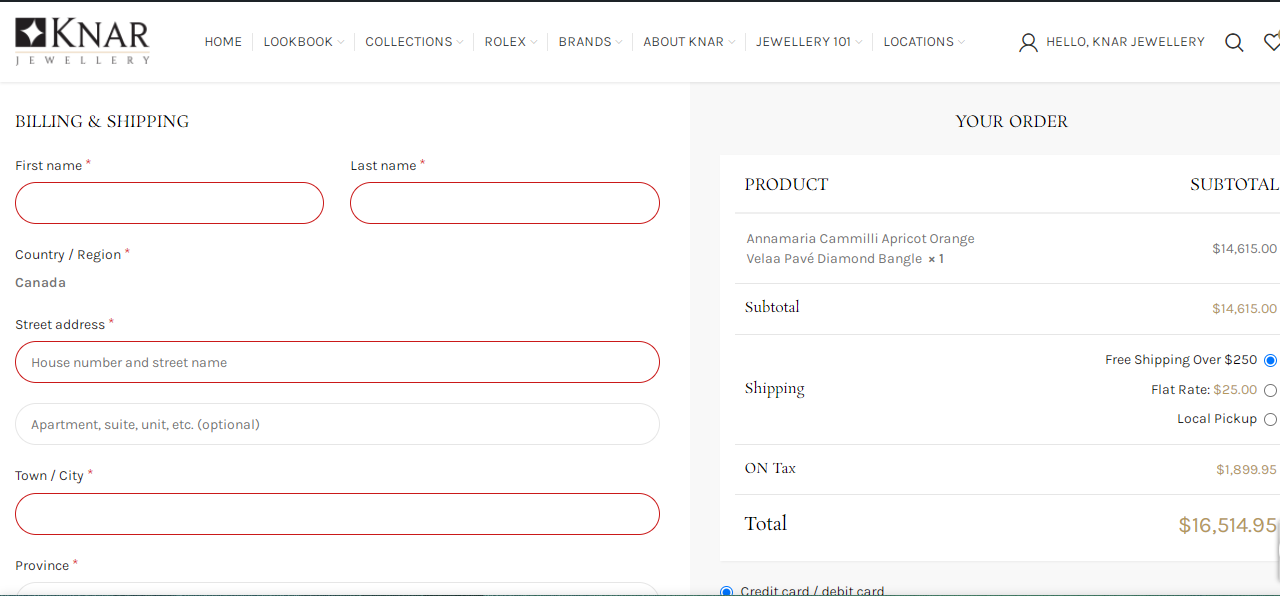1280x596 pixels.
Task: Focus the Apartment, suite, unit field
Action: click(x=337, y=424)
